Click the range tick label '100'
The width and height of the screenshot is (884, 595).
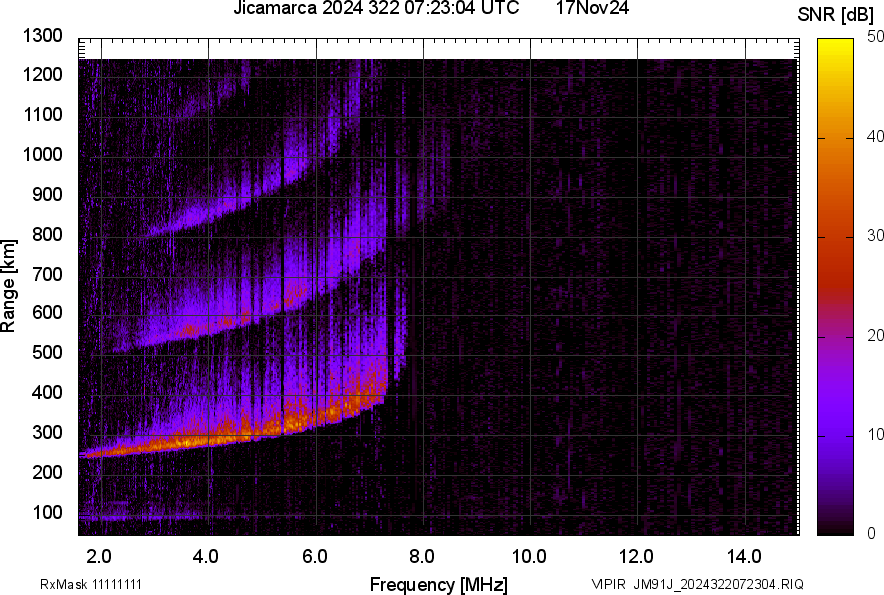pyautogui.click(x=47, y=512)
